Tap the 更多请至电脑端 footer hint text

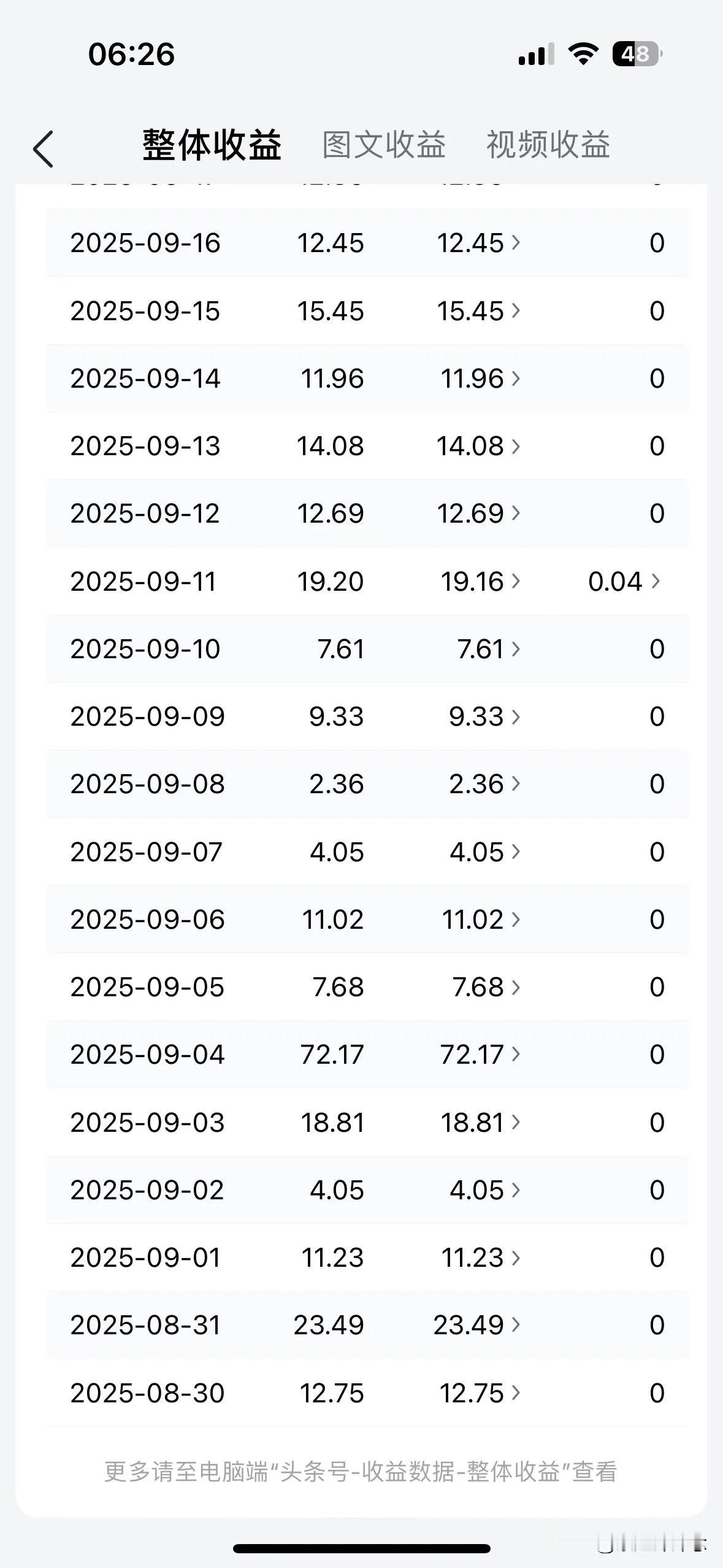click(361, 1472)
